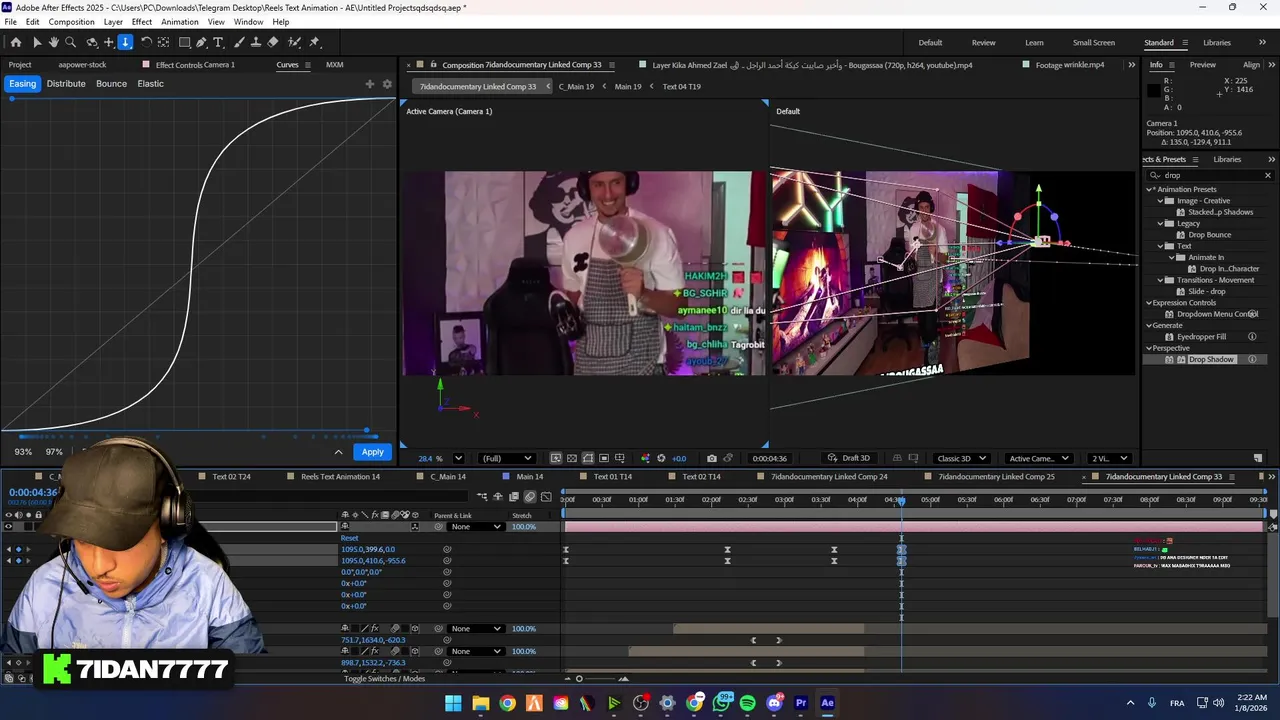The height and width of the screenshot is (720, 1280).
Task: Open the Curves panel settings gear
Action: click(387, 84)
